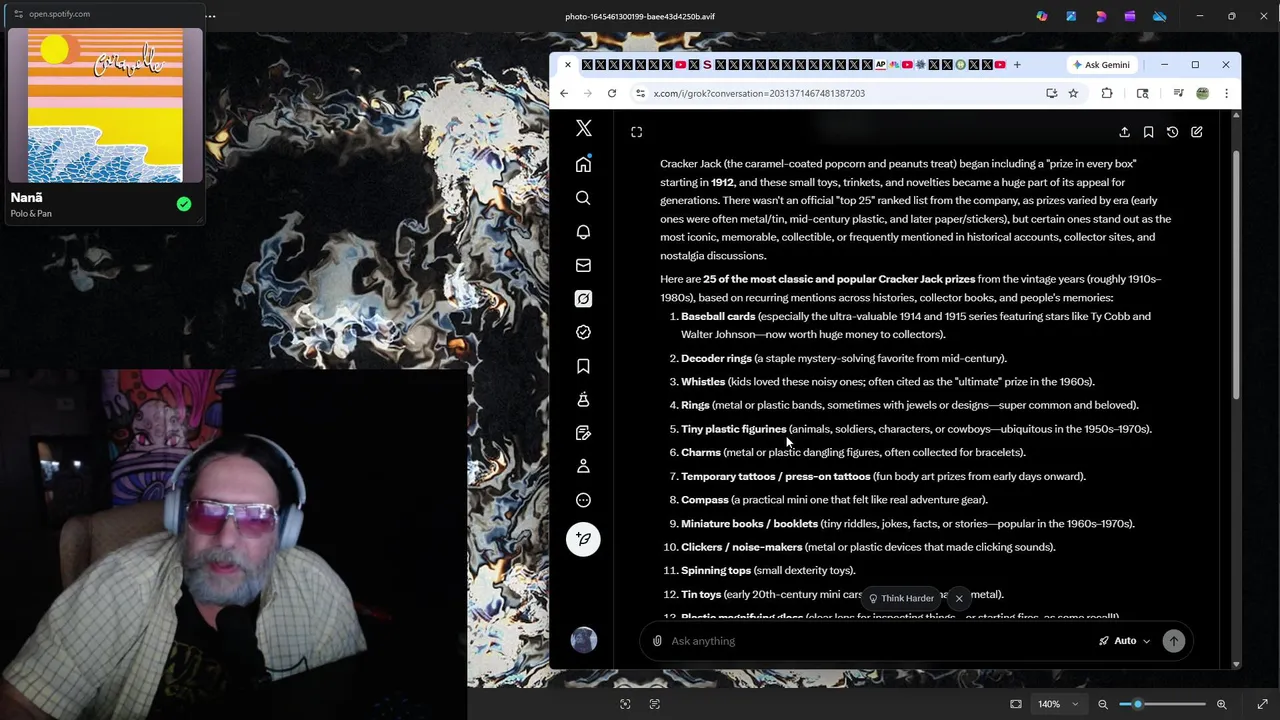
Task: Open Chrome media controls icon
Action: point(1178,93)
